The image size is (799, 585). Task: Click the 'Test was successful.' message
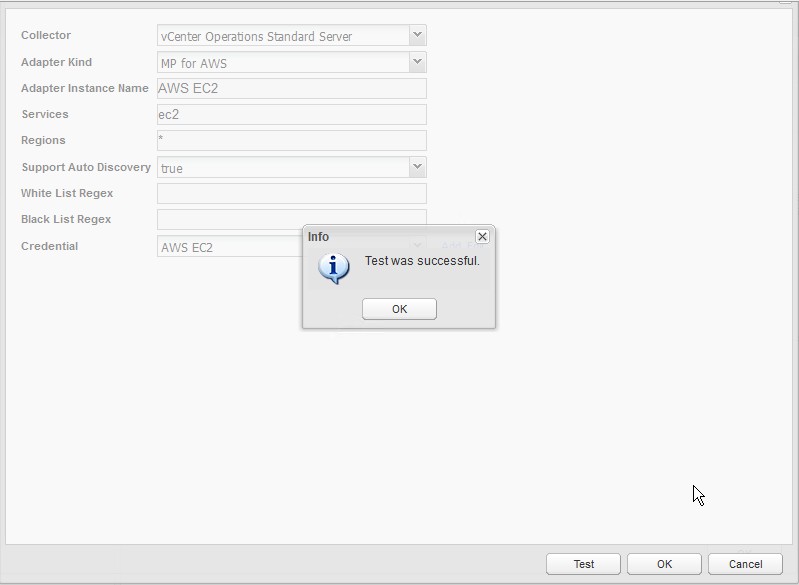[422, 261]
